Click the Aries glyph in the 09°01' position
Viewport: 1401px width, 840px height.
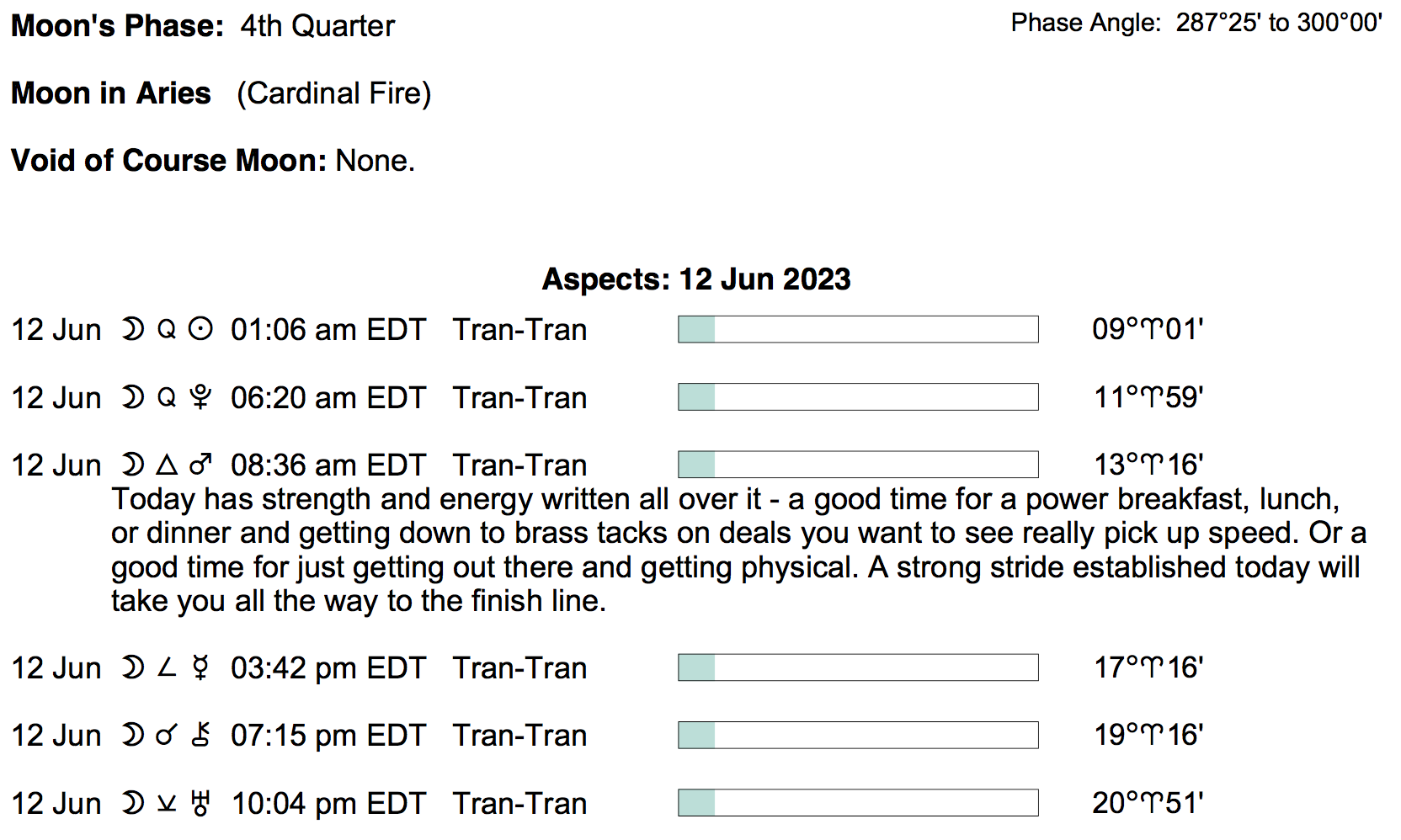[x=1151, y=330]
